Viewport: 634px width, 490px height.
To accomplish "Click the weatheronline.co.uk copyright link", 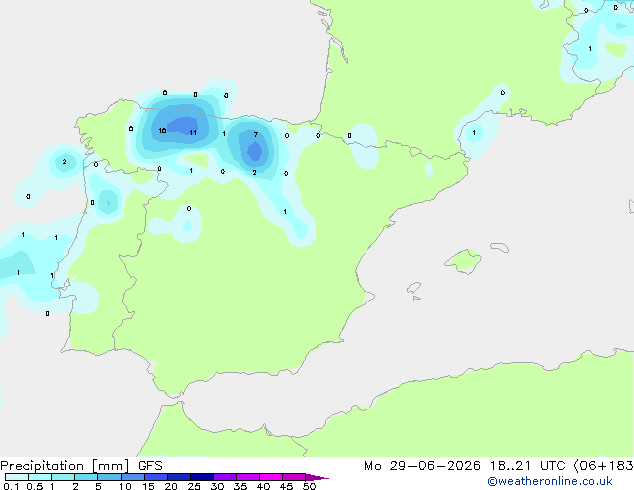I will tap(550, 481).
